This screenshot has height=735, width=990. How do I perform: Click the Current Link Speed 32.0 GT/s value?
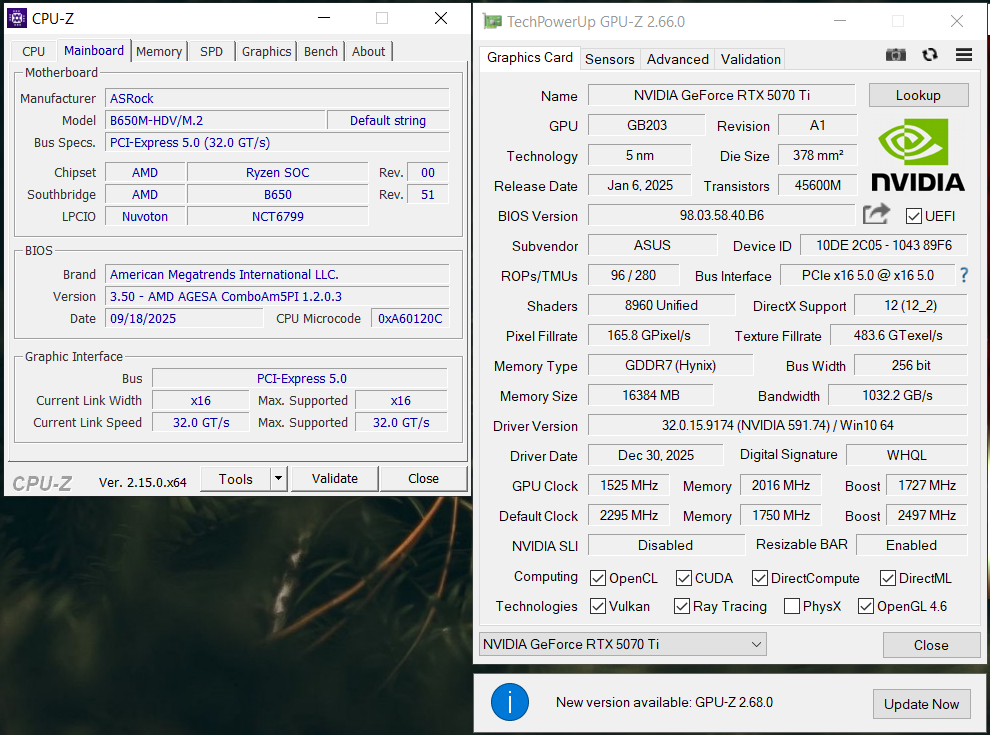coord(201,422)
